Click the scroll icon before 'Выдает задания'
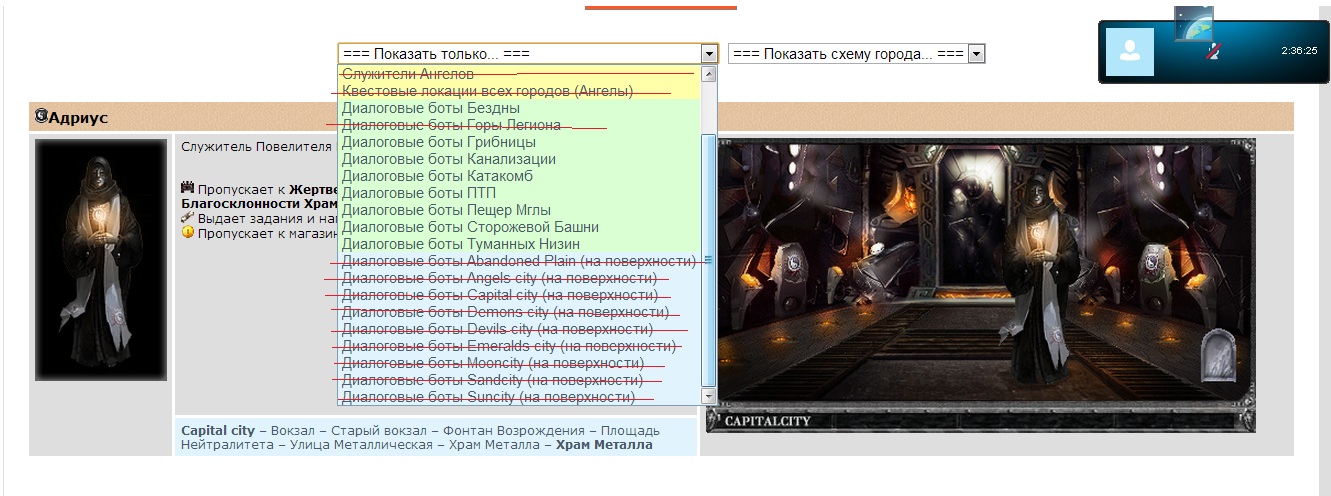 click(187, 217)
